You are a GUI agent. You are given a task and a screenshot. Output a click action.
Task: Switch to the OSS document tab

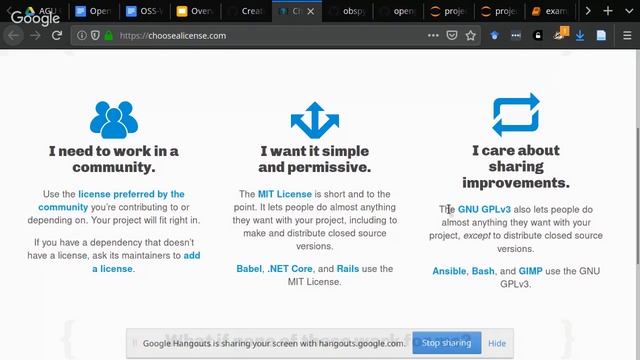click(144, 11)
